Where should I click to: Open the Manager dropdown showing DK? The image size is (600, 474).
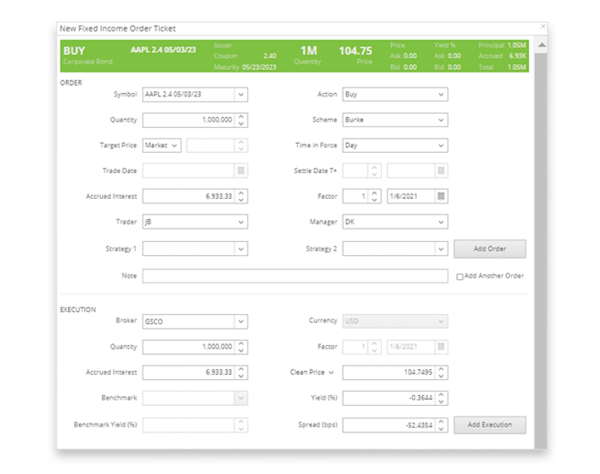[441, 221]
